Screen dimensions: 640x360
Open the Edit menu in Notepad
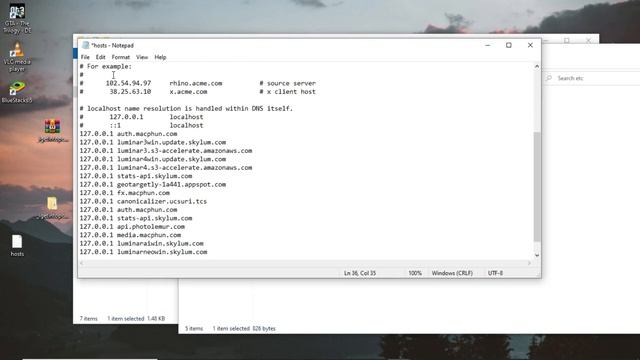[x=100, y=57]
